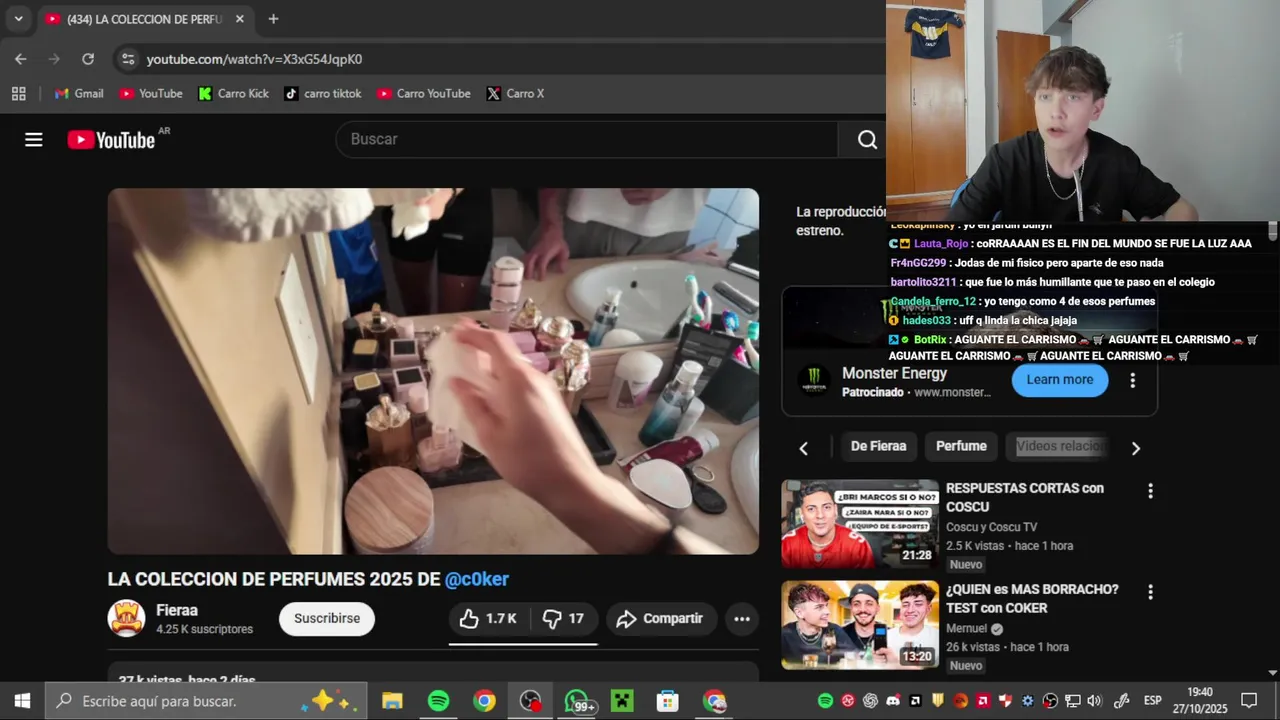Open RESPUESTAS CORTAS con COSCU thumbnail
1280x720 pixels.
click(x=860, y=524)
